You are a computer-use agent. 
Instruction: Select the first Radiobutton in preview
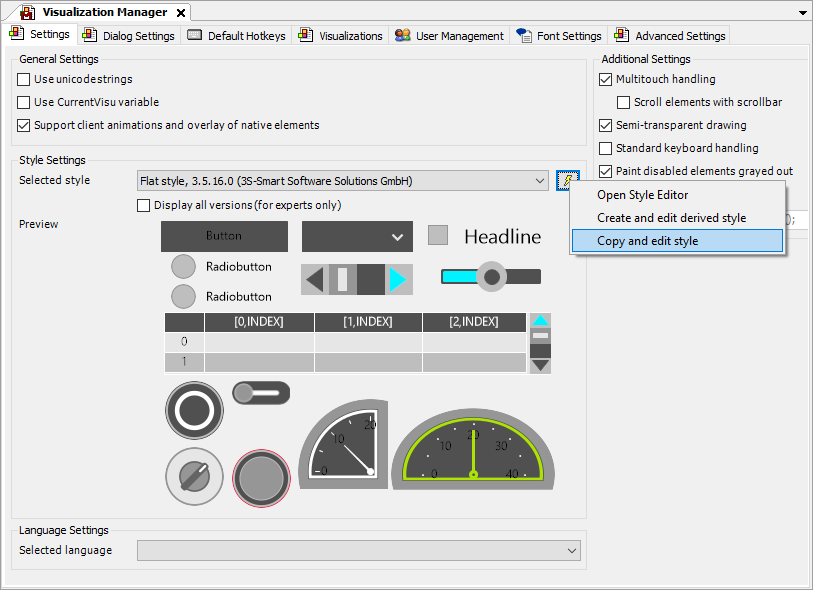[183, 267]
